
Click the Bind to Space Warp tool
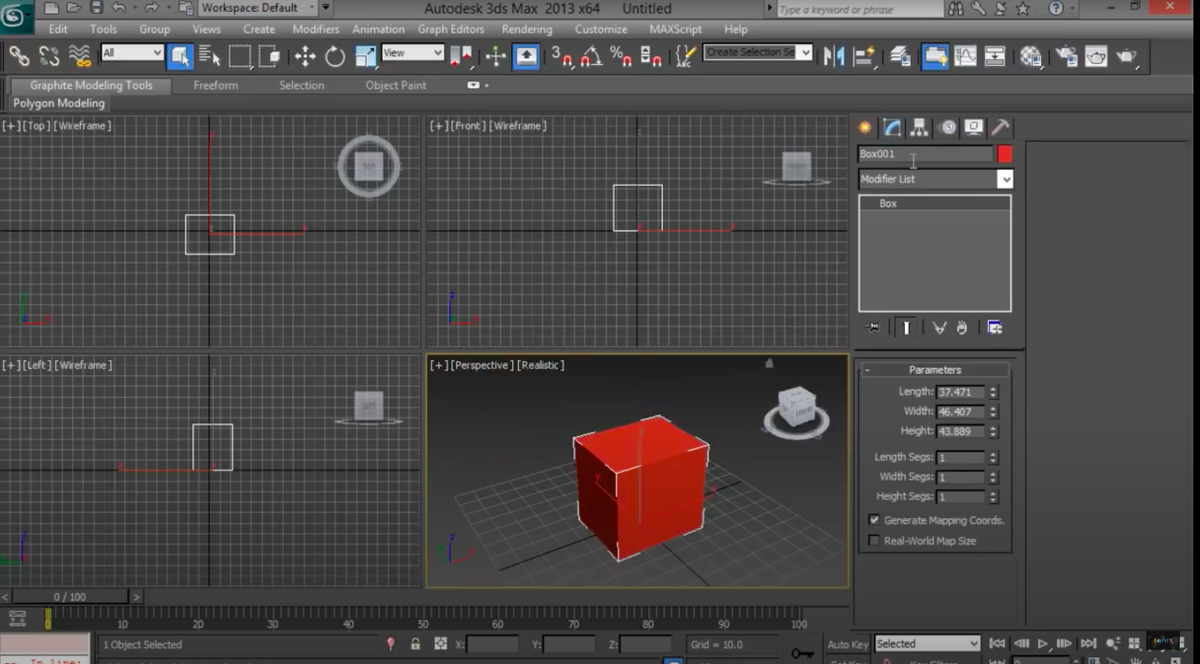click(80, 56)
